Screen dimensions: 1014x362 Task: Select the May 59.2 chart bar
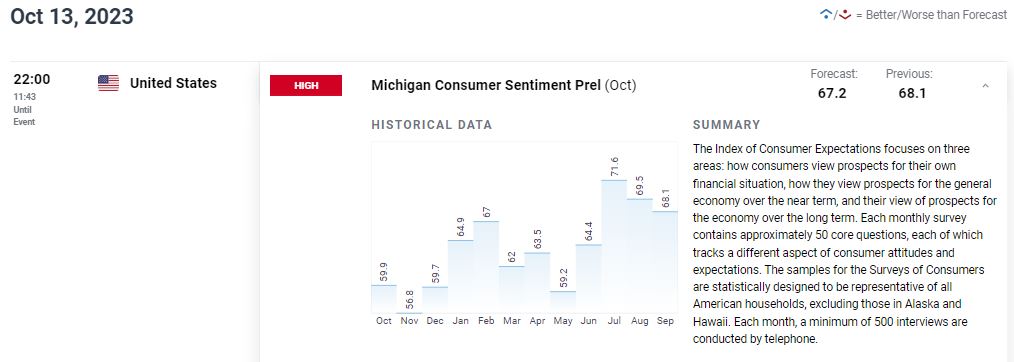pyautogui.click(x=563, y=302)
